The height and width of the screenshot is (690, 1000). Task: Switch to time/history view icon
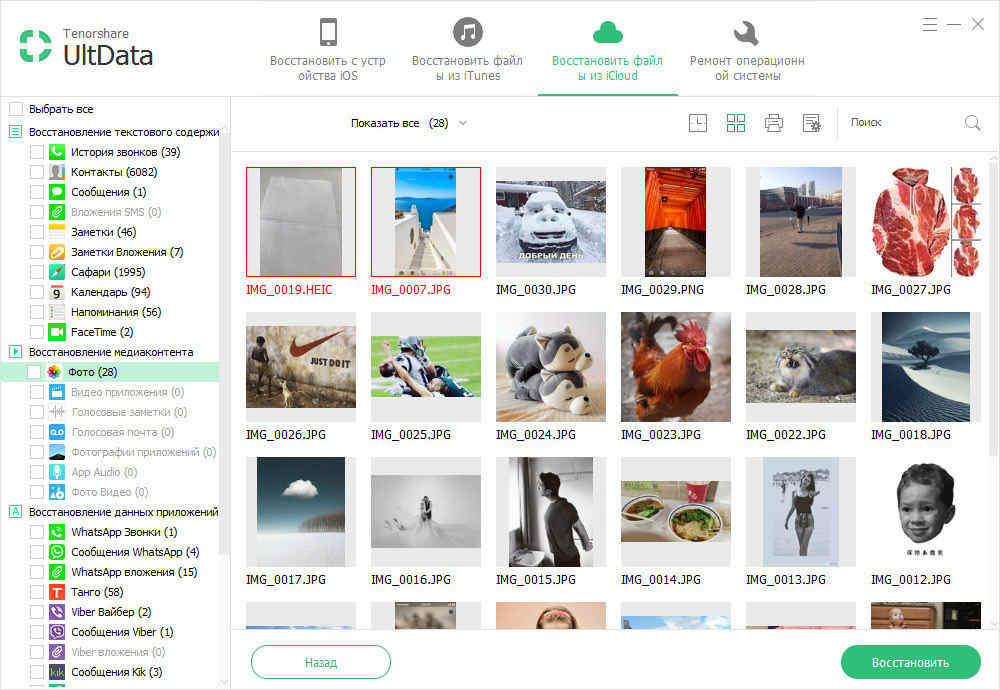click(x=698, y=123)
